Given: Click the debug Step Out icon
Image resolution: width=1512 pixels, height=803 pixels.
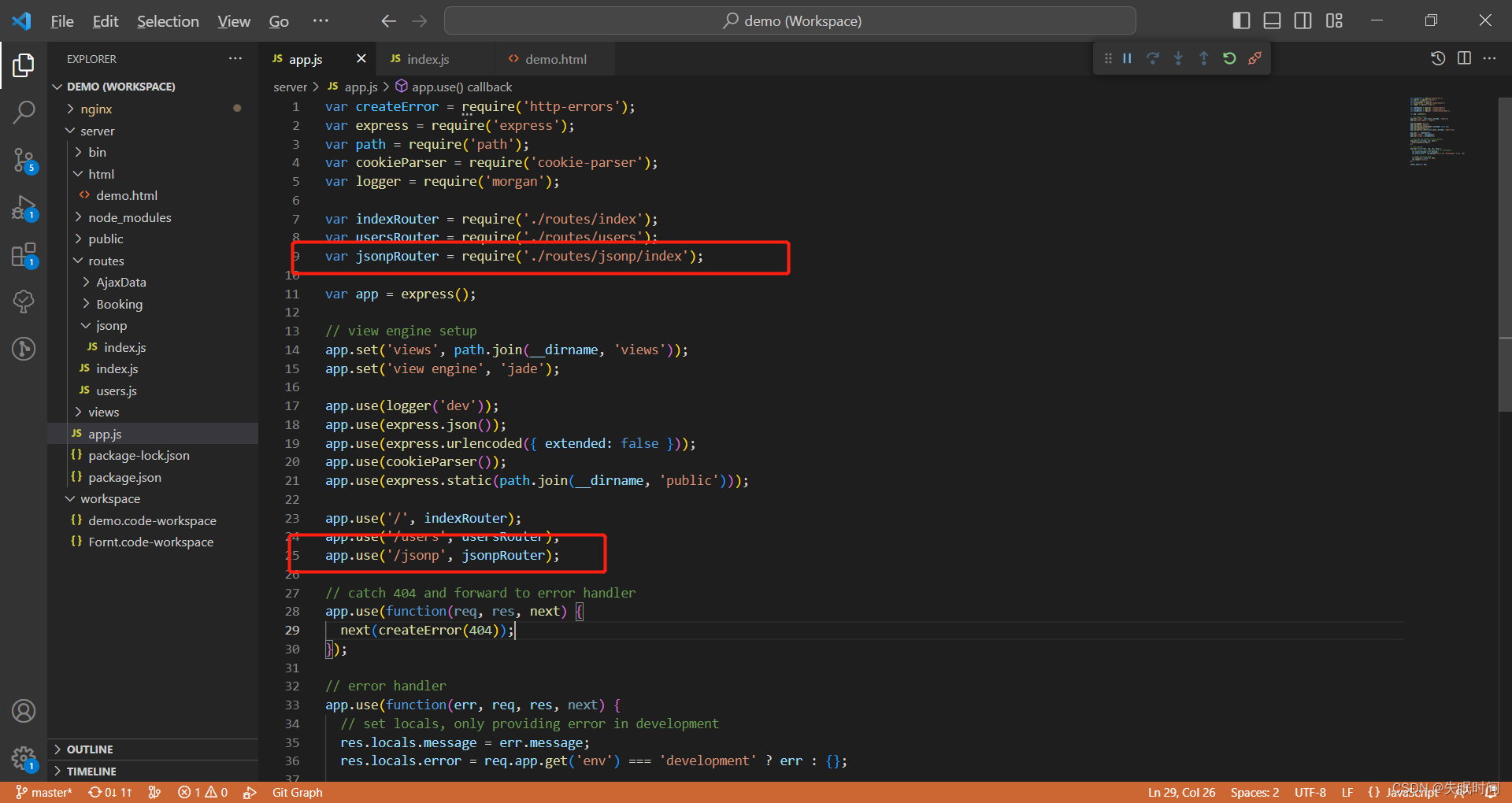Looking at the screenshot, I should [x=1203, y=58].
